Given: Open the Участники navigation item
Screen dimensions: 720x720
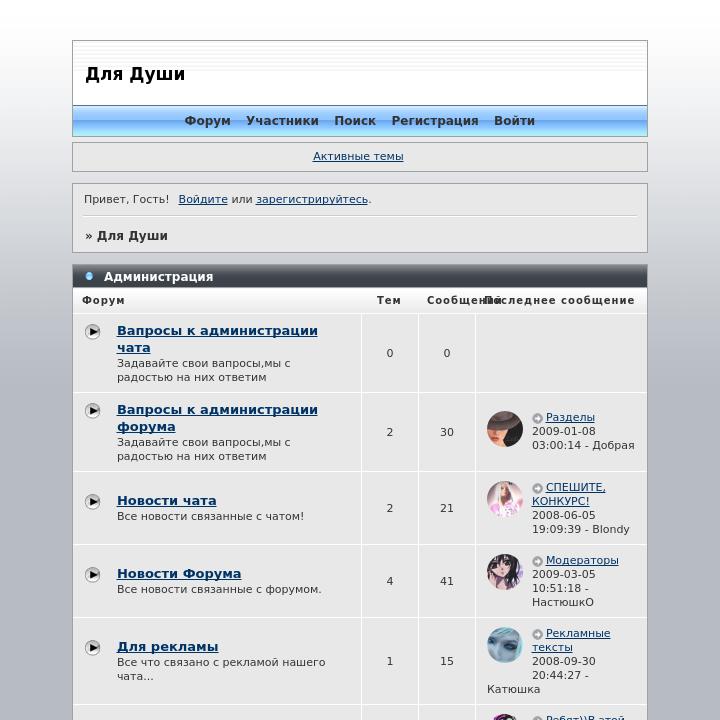Looking at the screenshot, I should point(282,121).
